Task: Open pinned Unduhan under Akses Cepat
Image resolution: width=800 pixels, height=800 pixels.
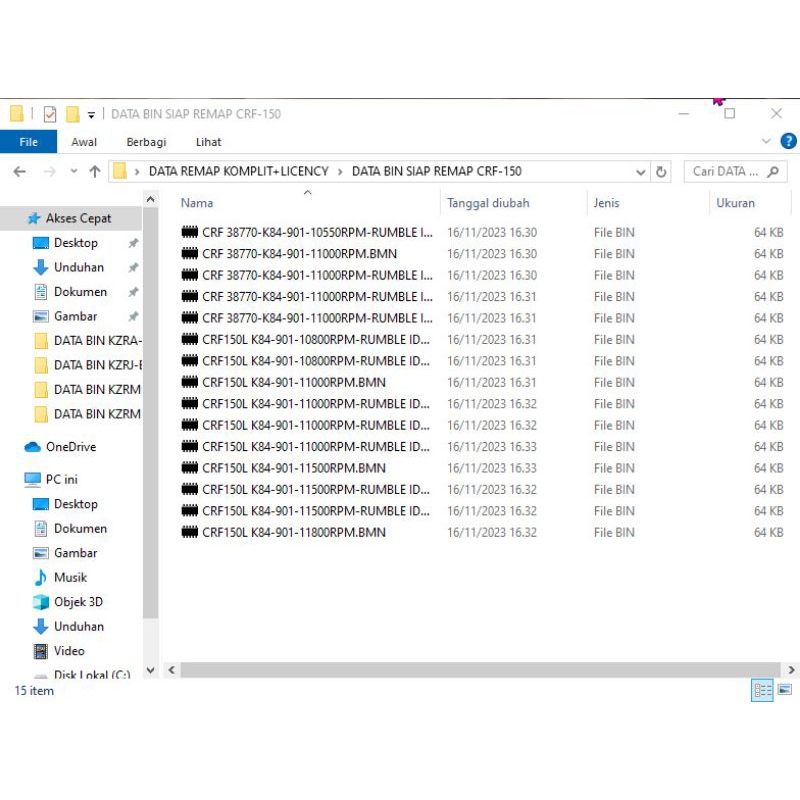Action: point(79,267)
